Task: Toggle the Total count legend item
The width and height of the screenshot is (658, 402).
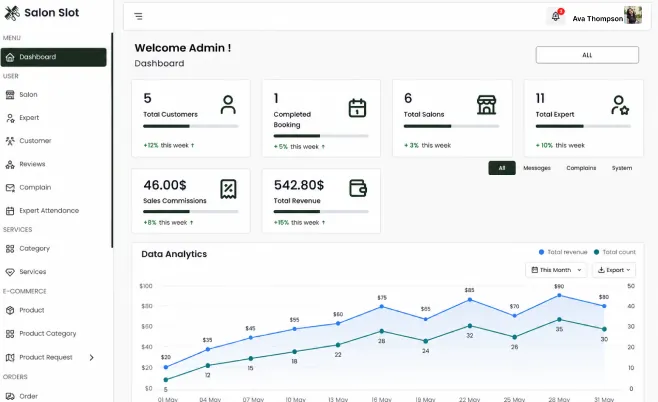Action: click(x=615, y=252)
